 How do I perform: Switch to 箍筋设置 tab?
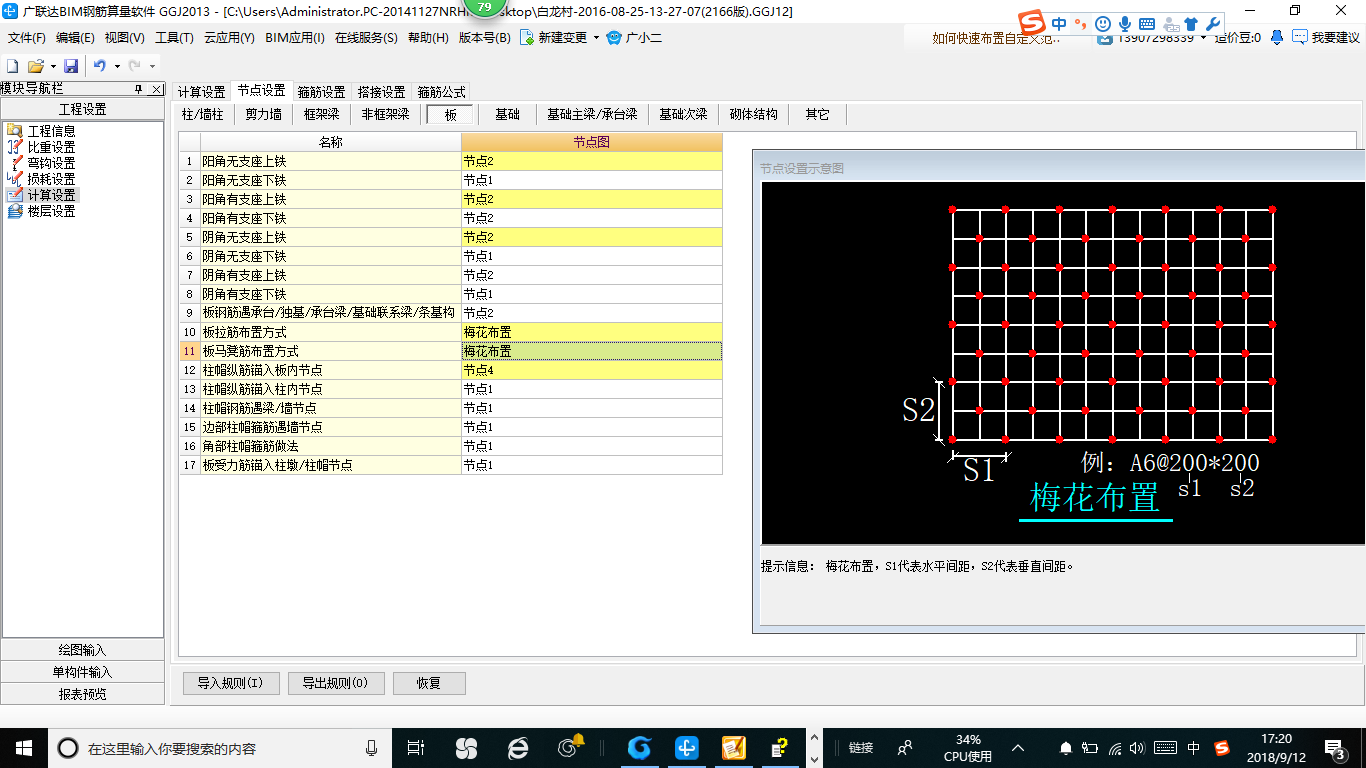coord(321,92)
